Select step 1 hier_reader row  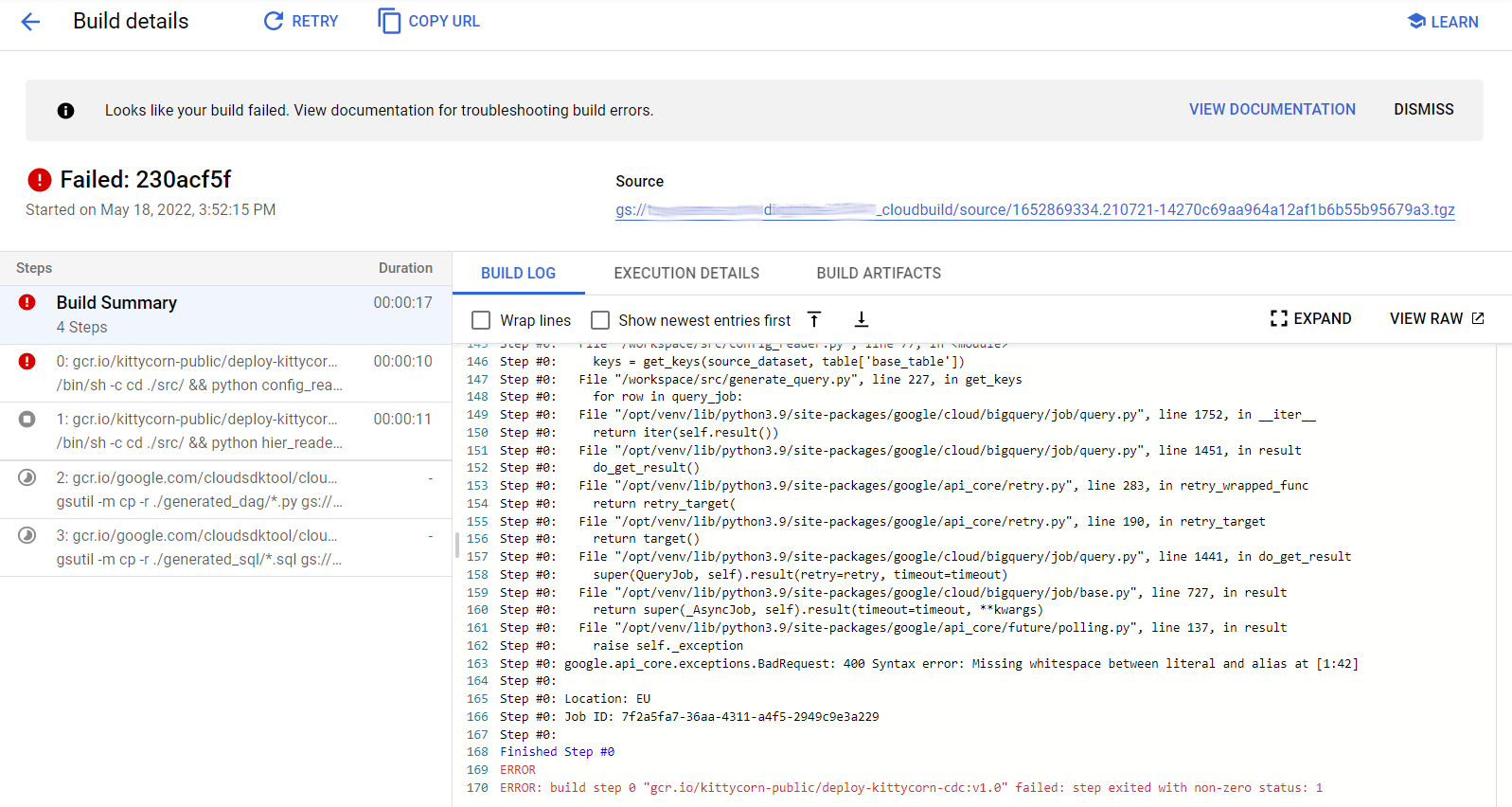coord(225,431)
